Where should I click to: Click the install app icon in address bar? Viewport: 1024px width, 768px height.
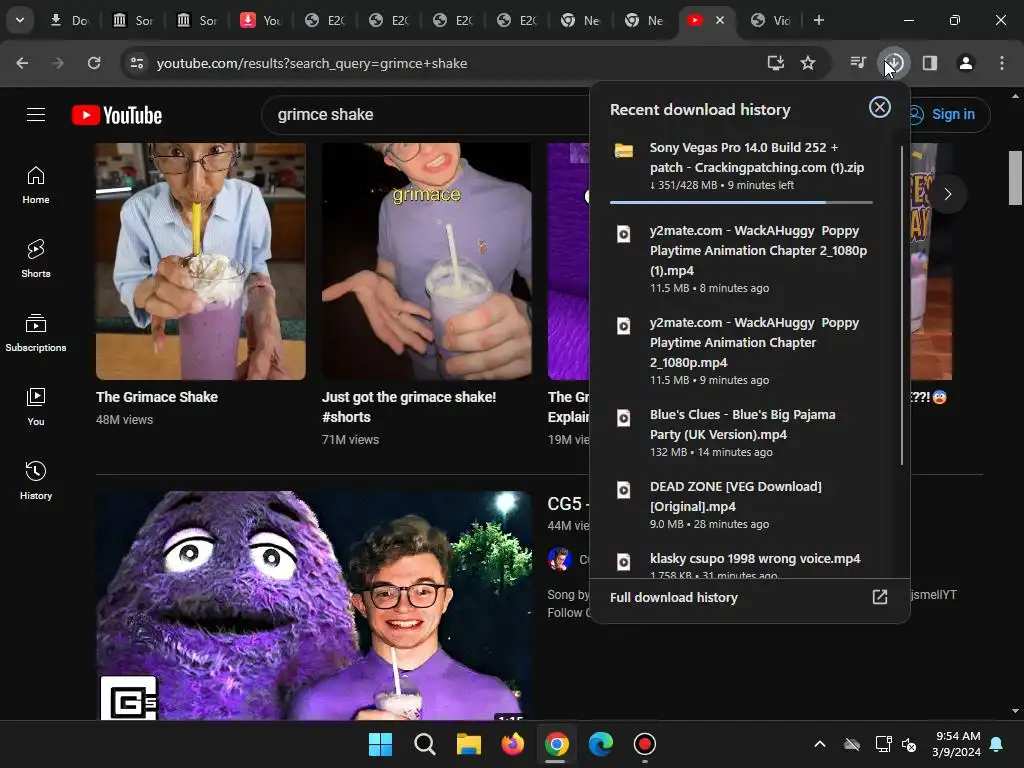(x=775, y=63)
